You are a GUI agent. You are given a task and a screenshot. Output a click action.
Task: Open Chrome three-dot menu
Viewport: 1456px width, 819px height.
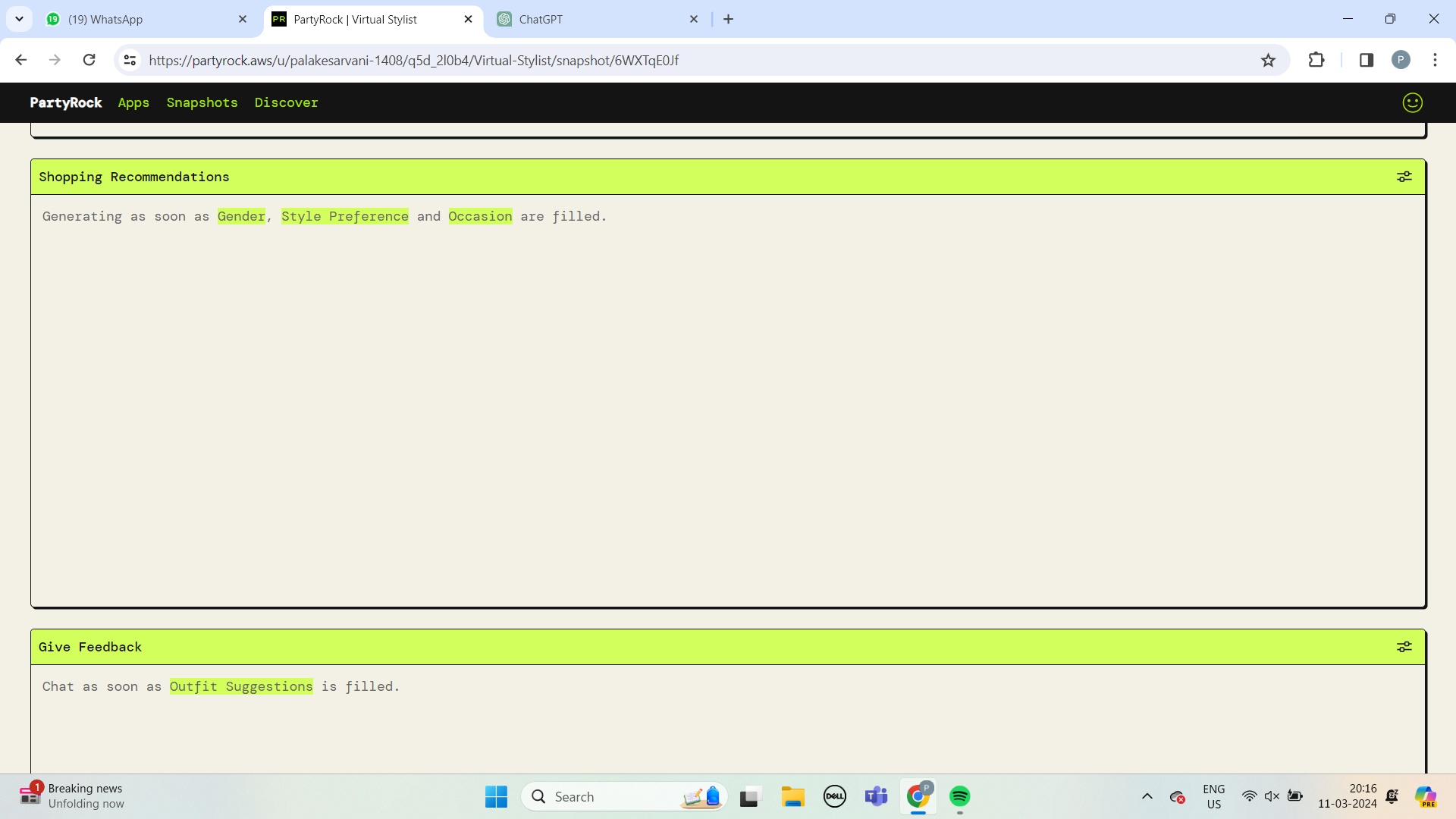(1435, 60)
